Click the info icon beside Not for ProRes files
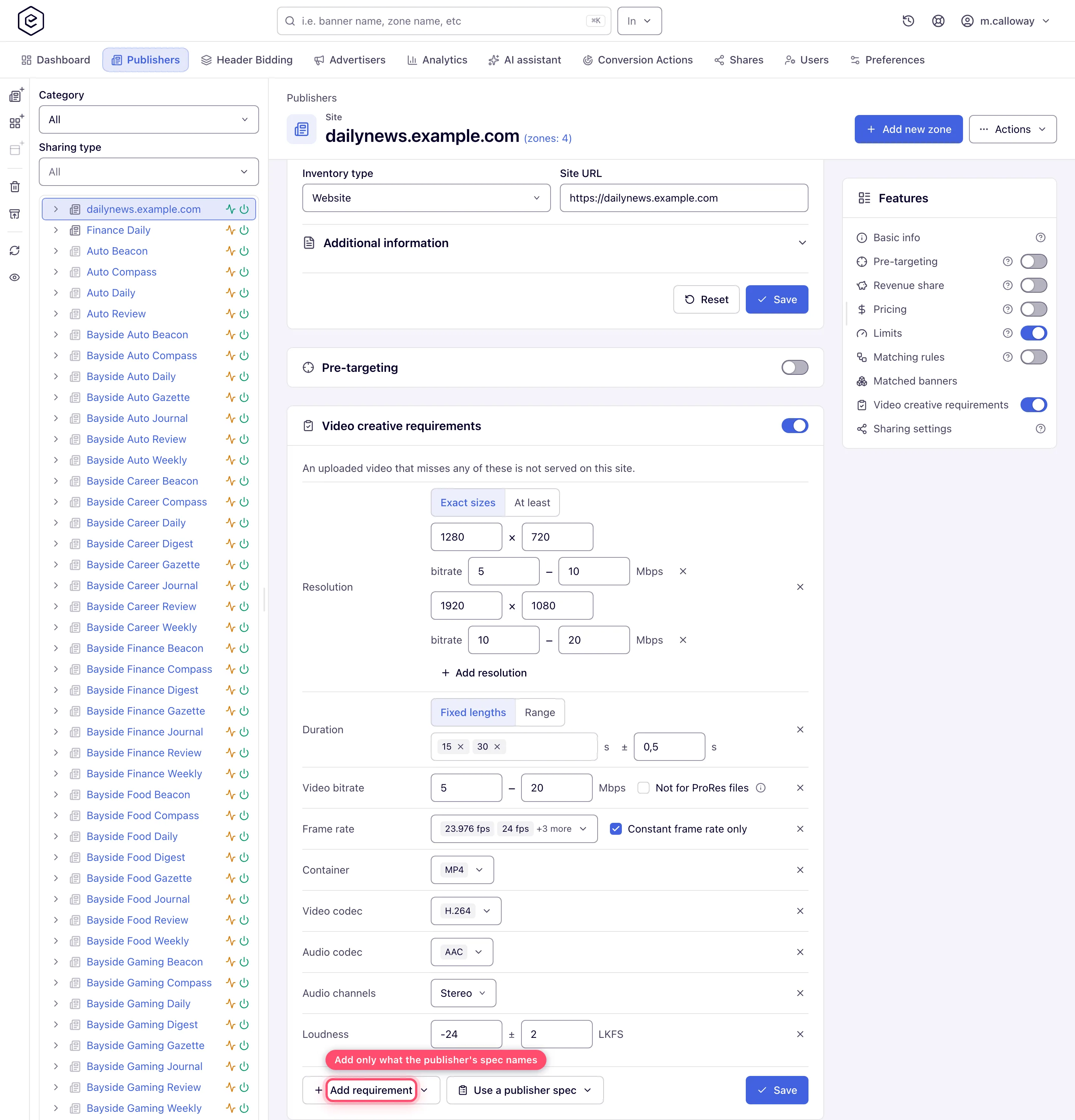Viewport: 1075px width, 1120px height. [x=761, y=788]
